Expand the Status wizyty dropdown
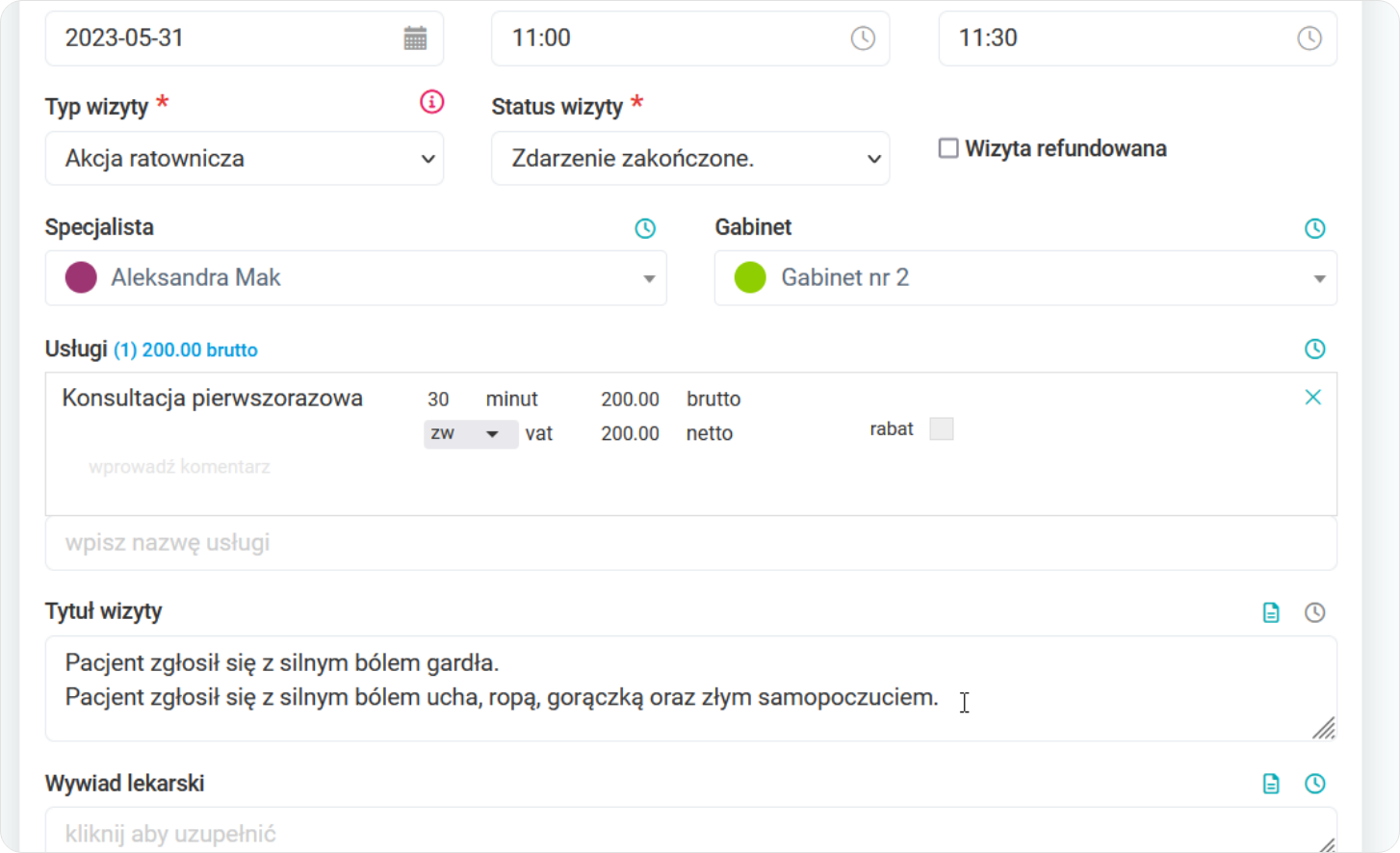 click(x=690, y=159)
